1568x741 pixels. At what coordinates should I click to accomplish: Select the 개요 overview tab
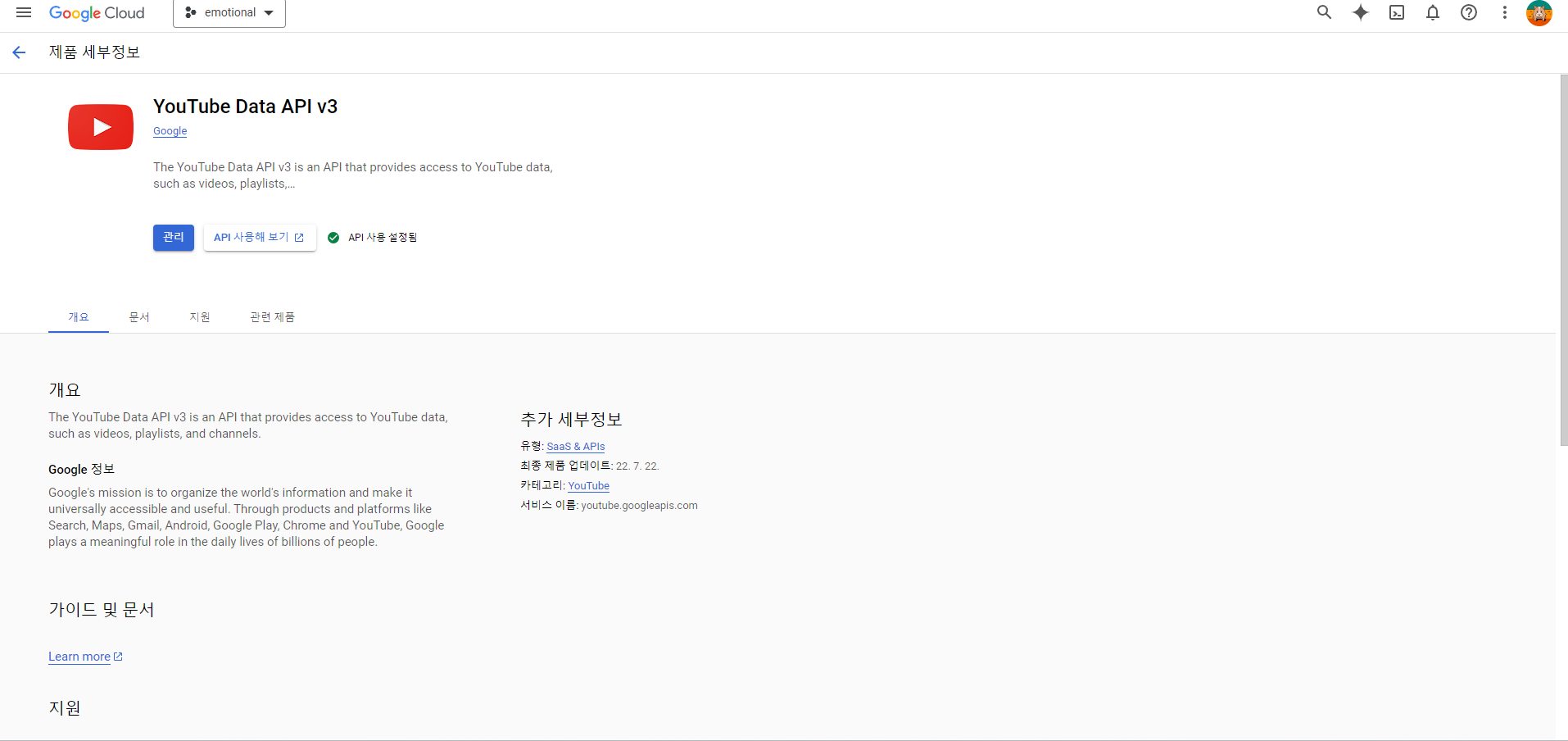coord(79,317)
